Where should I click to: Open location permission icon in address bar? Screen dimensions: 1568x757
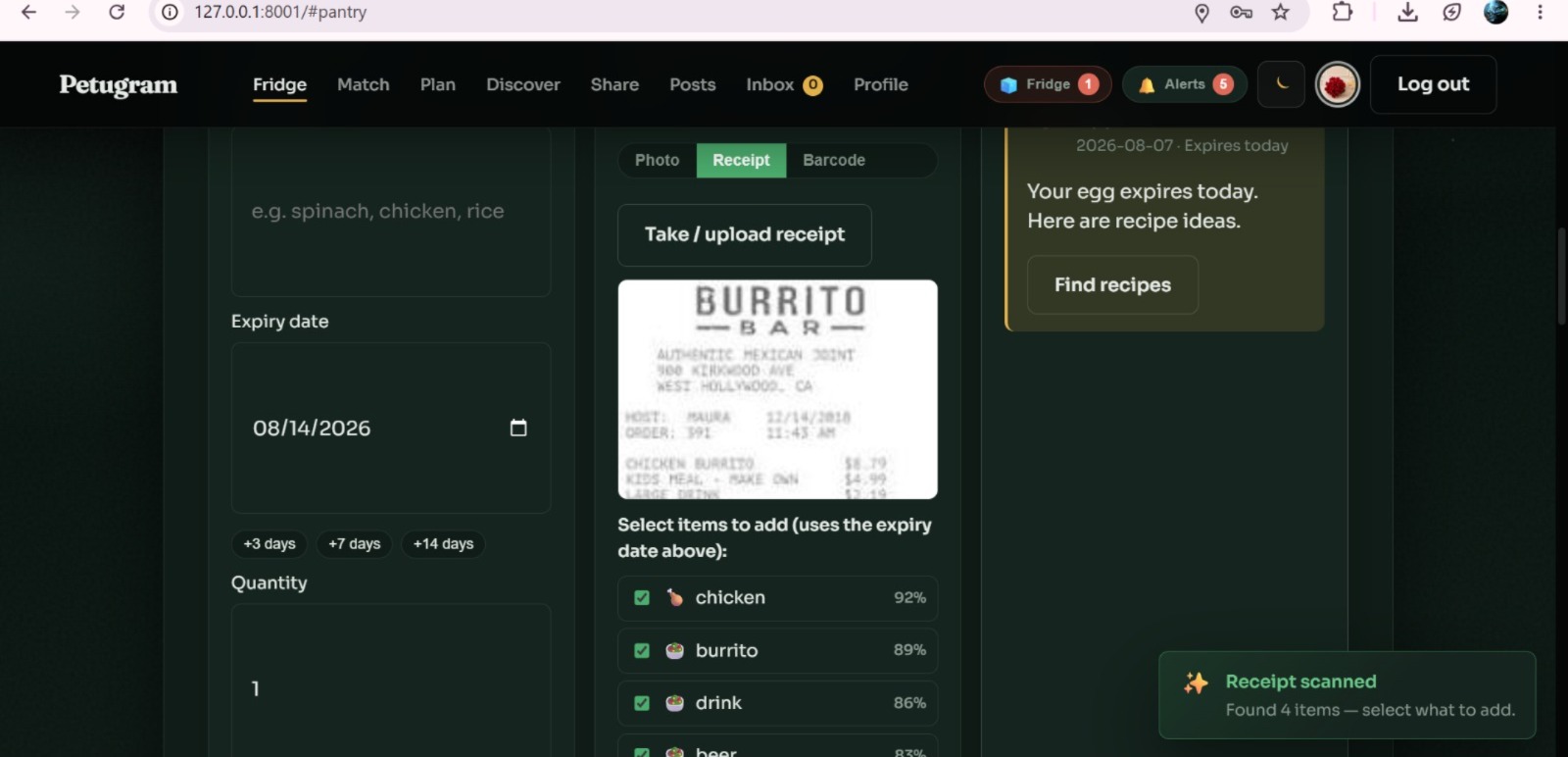[1201, 12]
